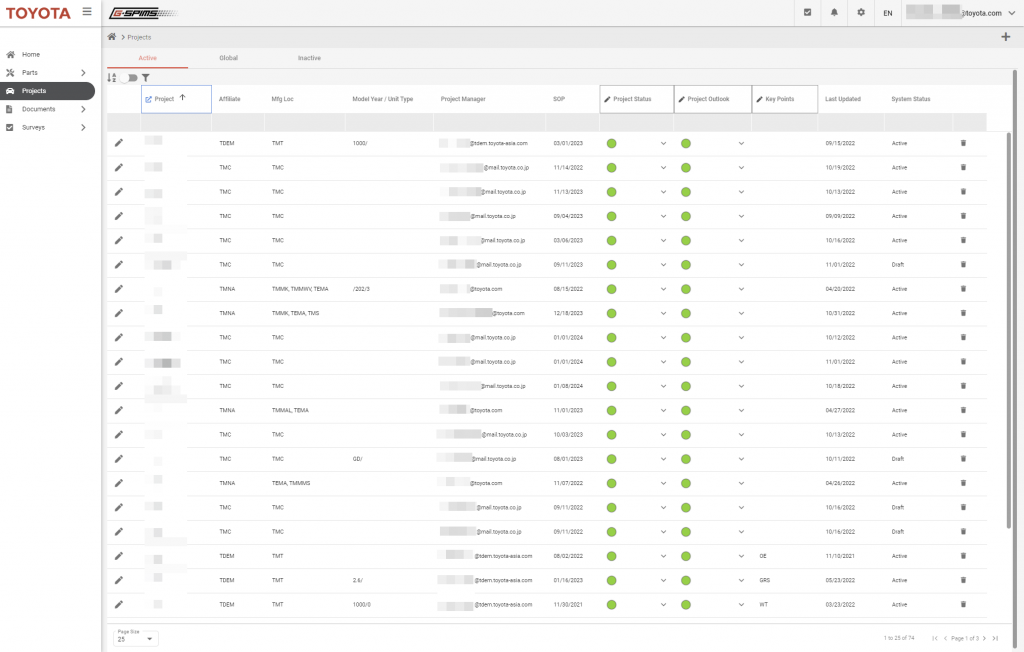Screen dimensions: 1024x652
Task: Go to the next page of results
Action: [984, 638]
